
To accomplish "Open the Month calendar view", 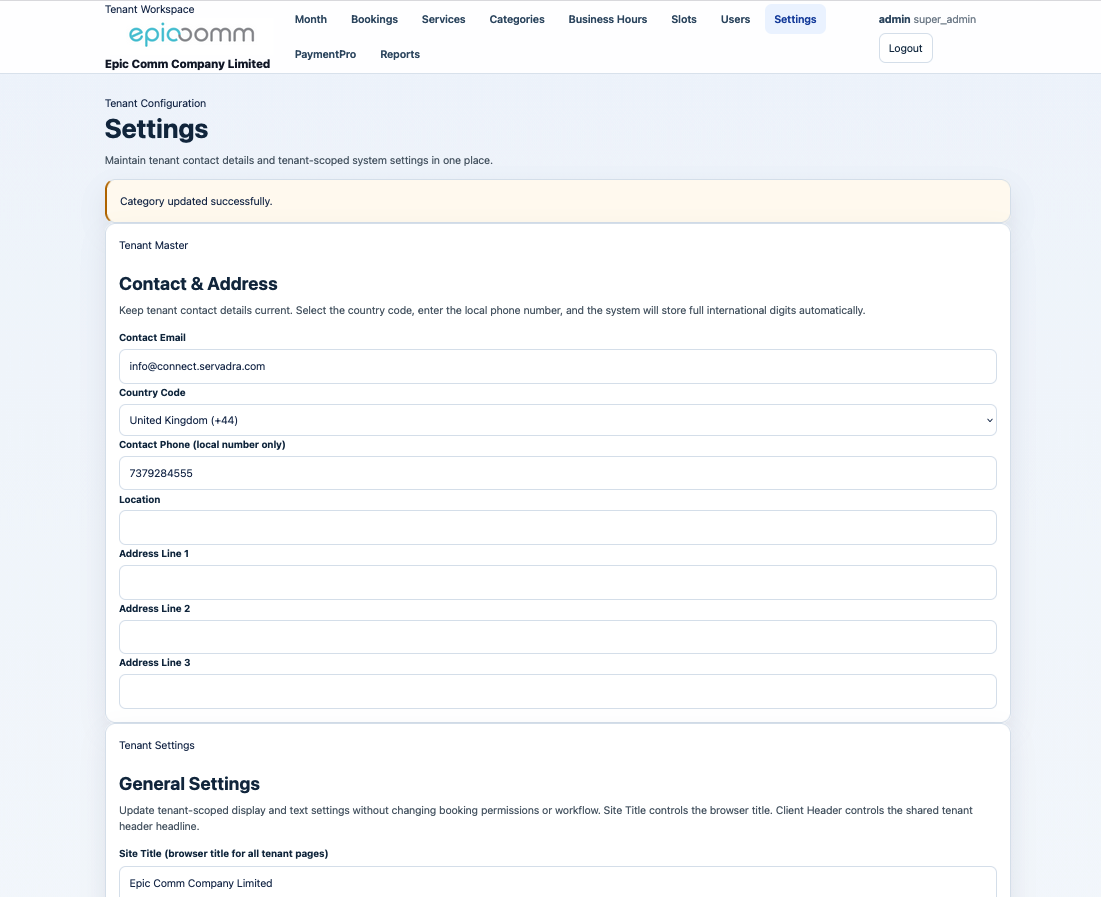I will coord(311,19).
